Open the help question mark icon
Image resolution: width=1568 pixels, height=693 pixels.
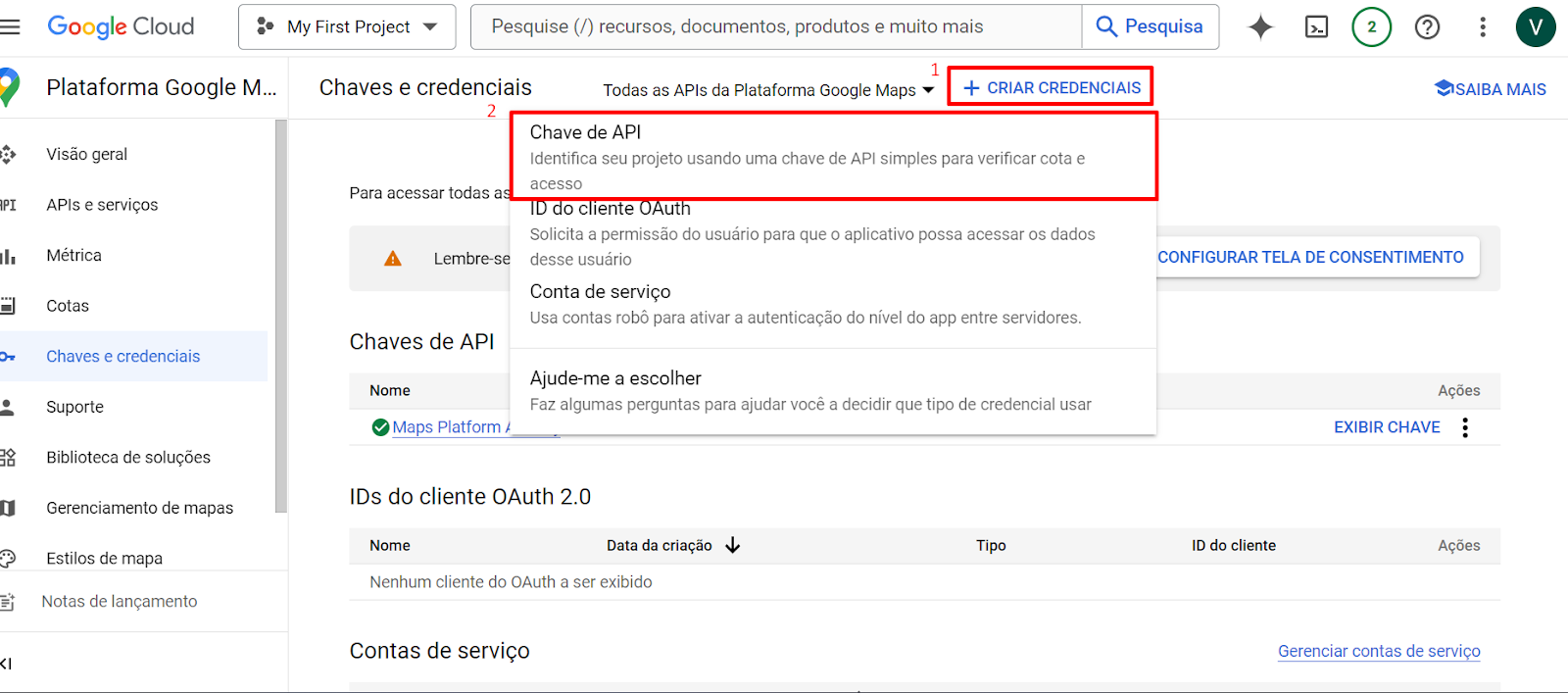[1427, 27]
